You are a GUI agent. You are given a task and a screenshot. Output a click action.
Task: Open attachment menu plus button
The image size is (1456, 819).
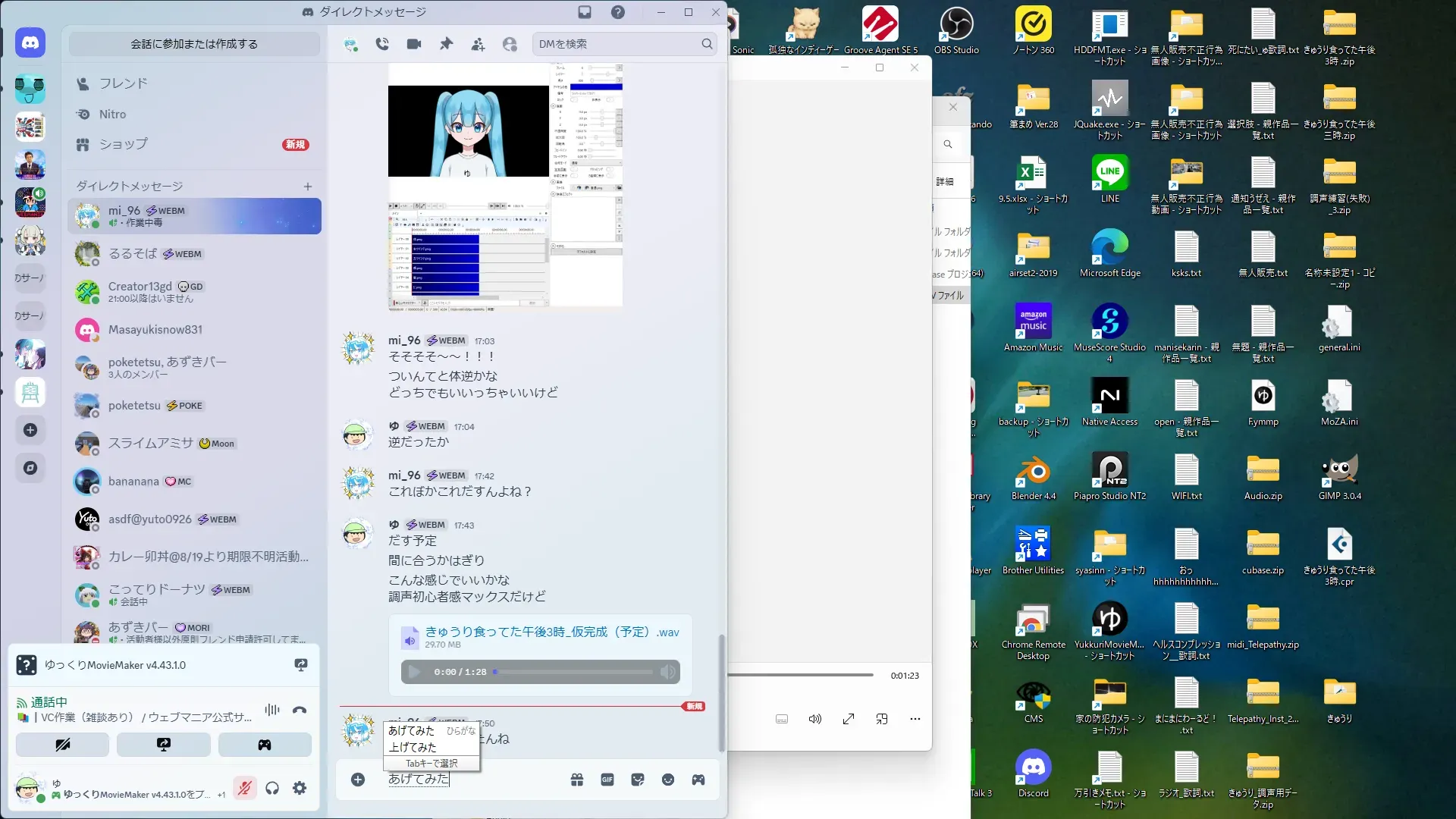358,780
